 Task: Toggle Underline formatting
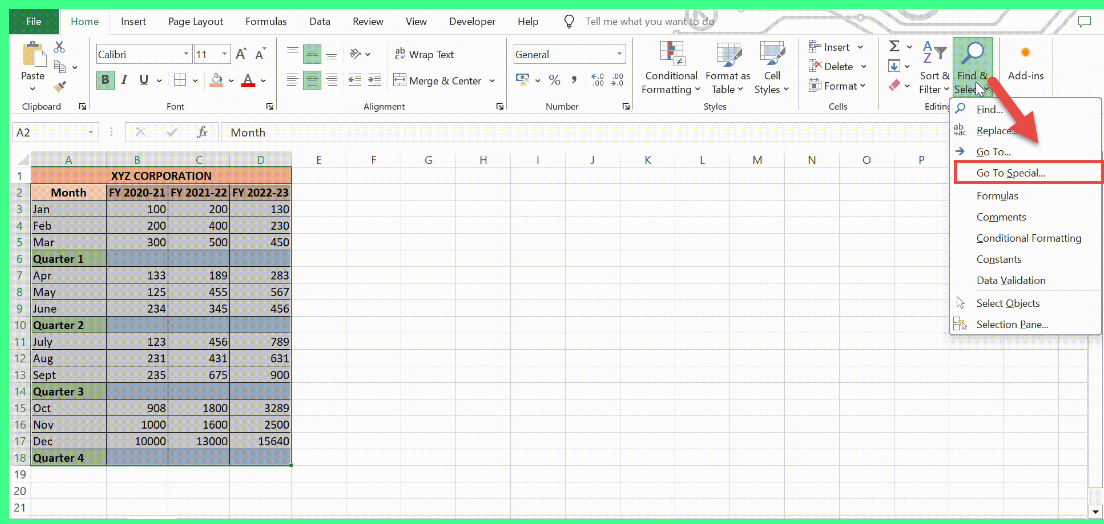[x=144, y=80]
